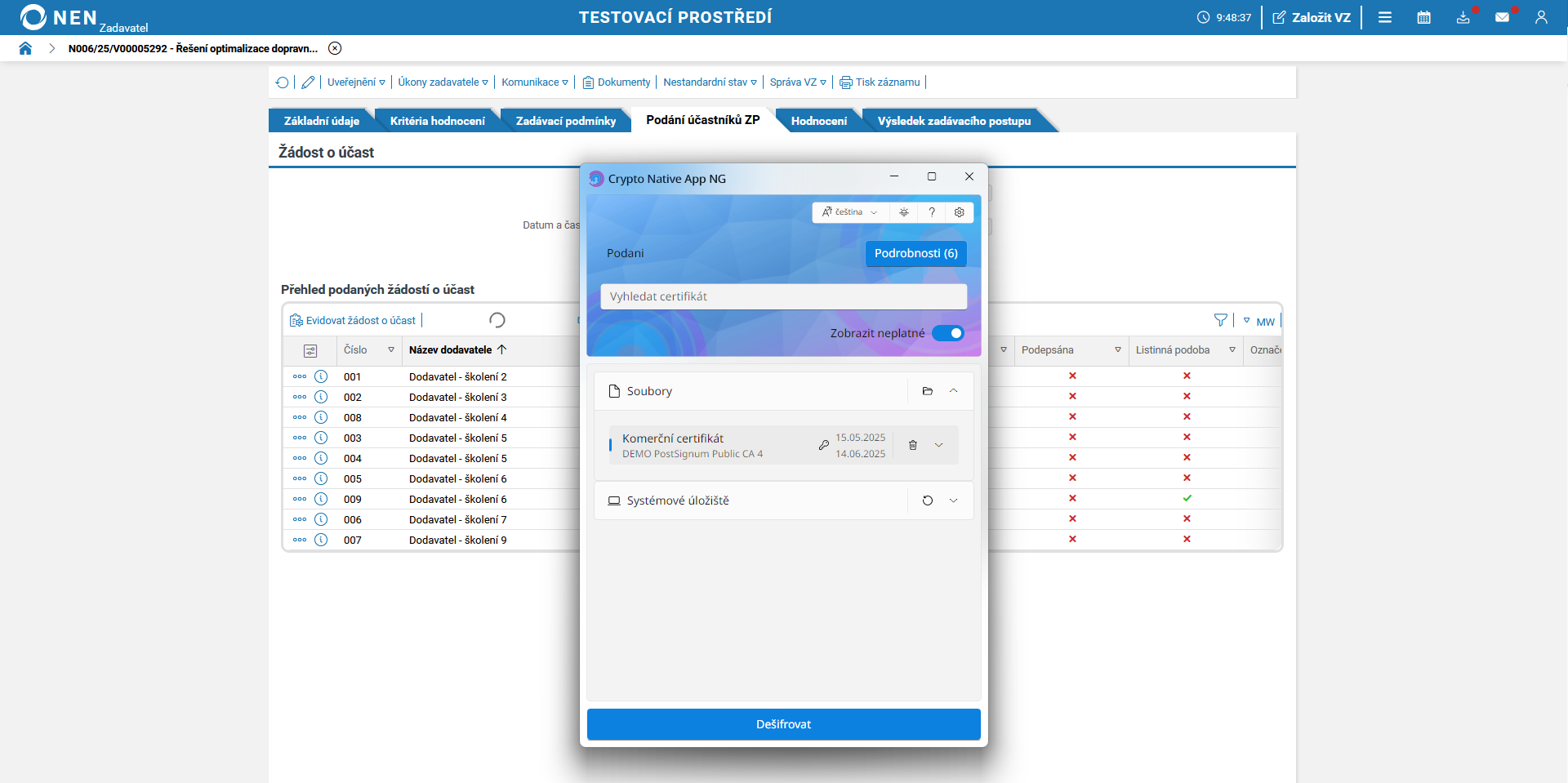Open the calendar icon in the header

[1424, 17]
